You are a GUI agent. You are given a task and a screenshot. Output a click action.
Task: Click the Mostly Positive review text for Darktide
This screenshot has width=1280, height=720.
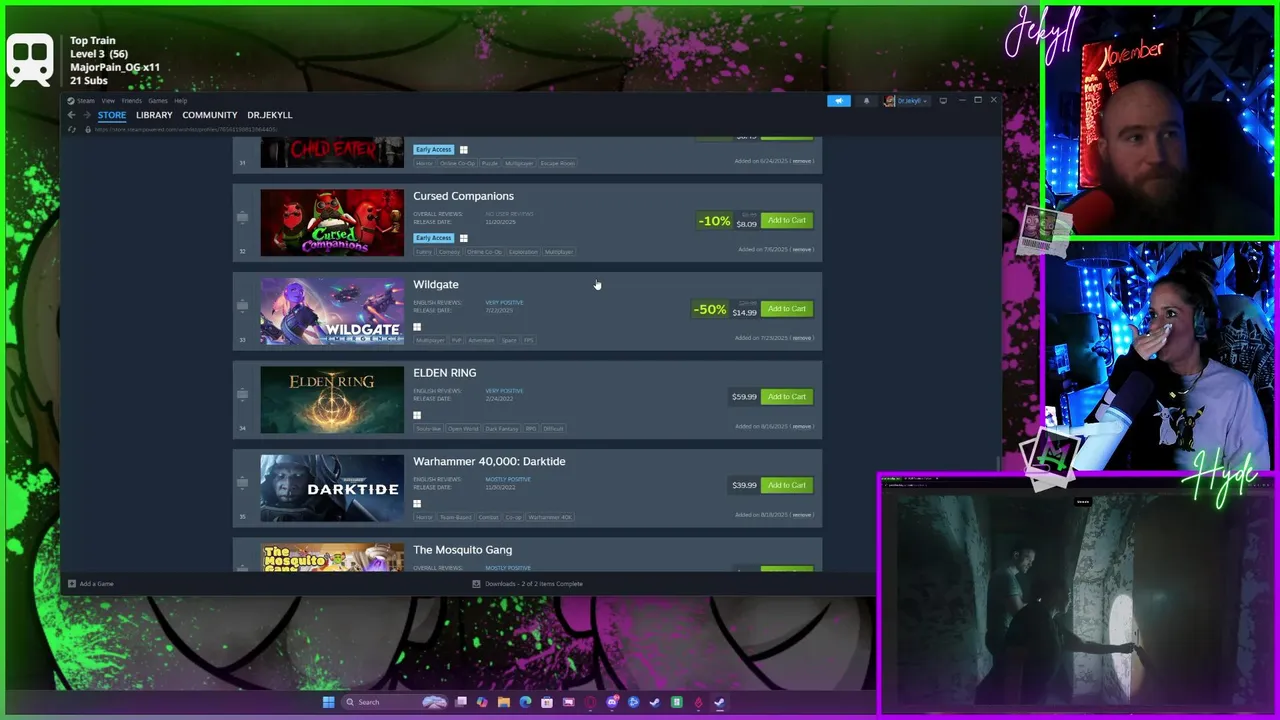pyautogui.click(x=508, y=479)
